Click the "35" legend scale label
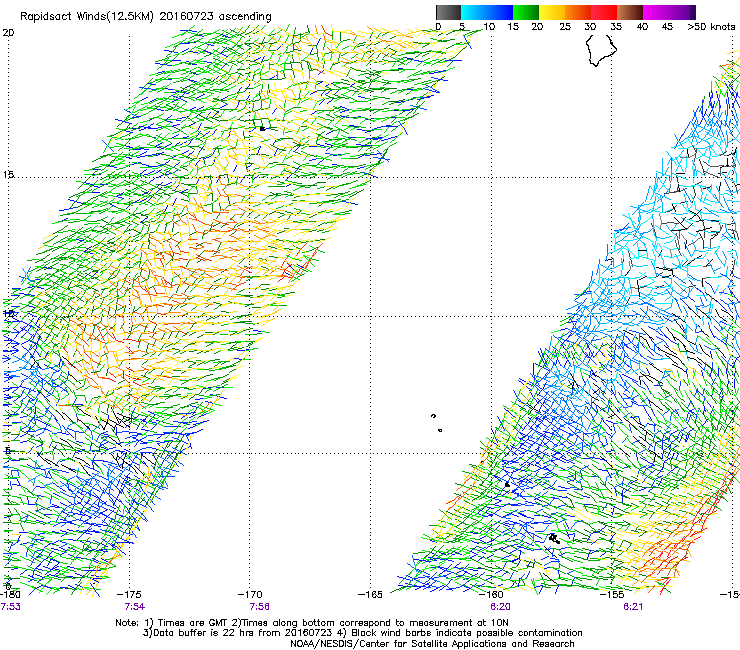 [616, 27]
